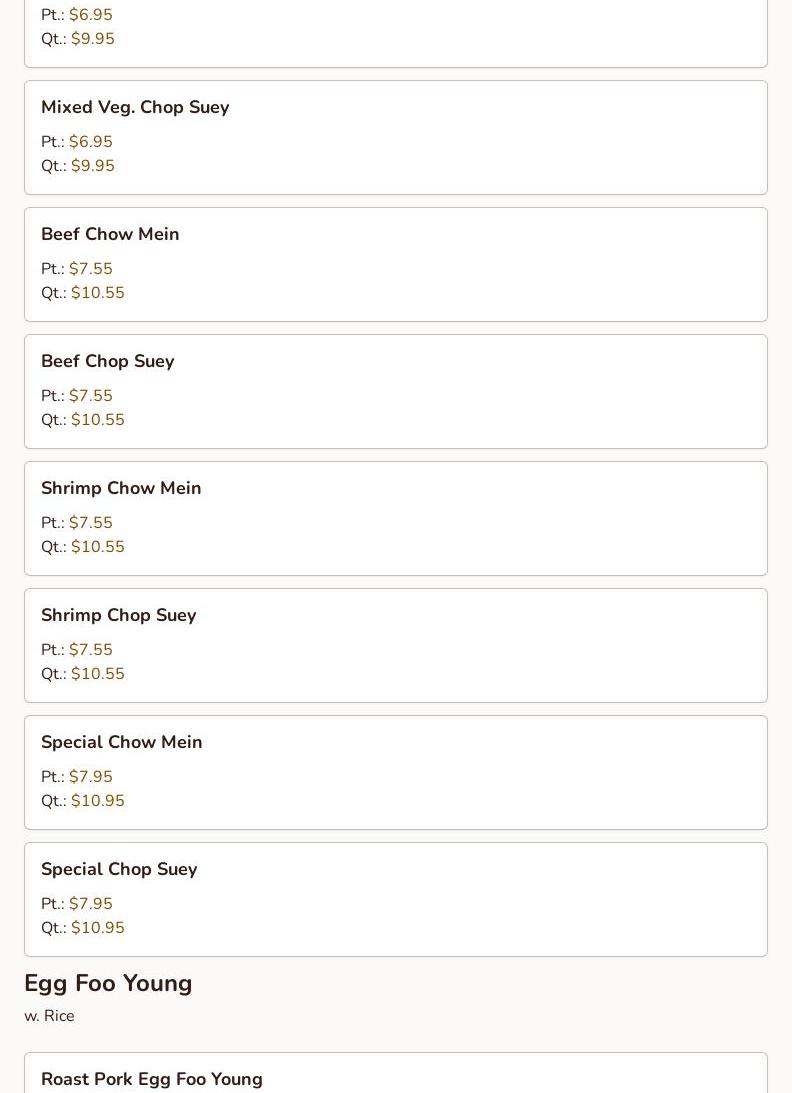Pick the Beef Chow Mein pint price
792x1093 pixels.
[x=90, y=269]
